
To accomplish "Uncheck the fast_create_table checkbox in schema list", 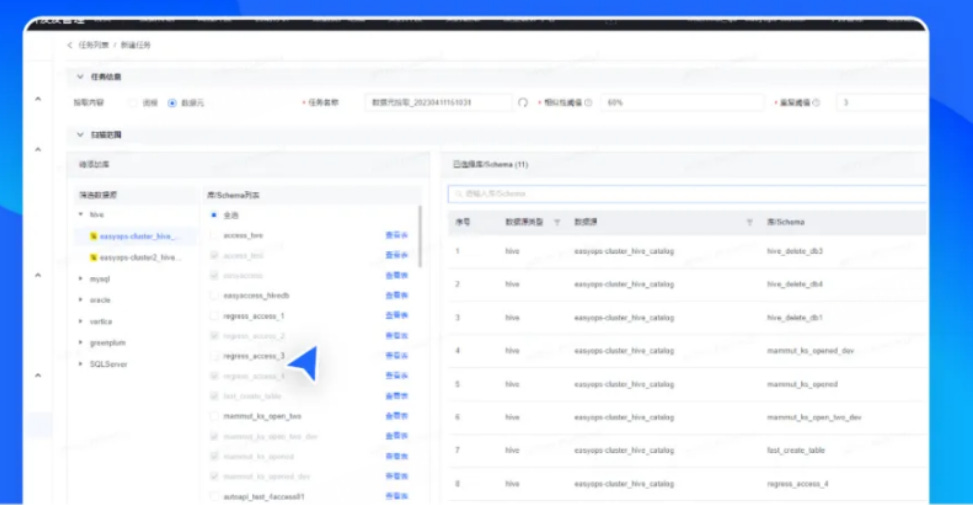I will [214, 396].
